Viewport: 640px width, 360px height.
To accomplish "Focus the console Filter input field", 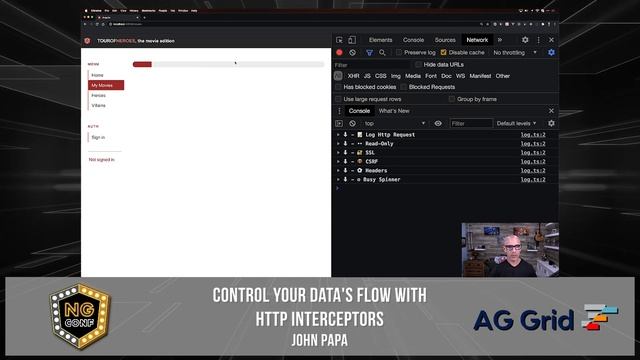I will click(x=471, y=123).
